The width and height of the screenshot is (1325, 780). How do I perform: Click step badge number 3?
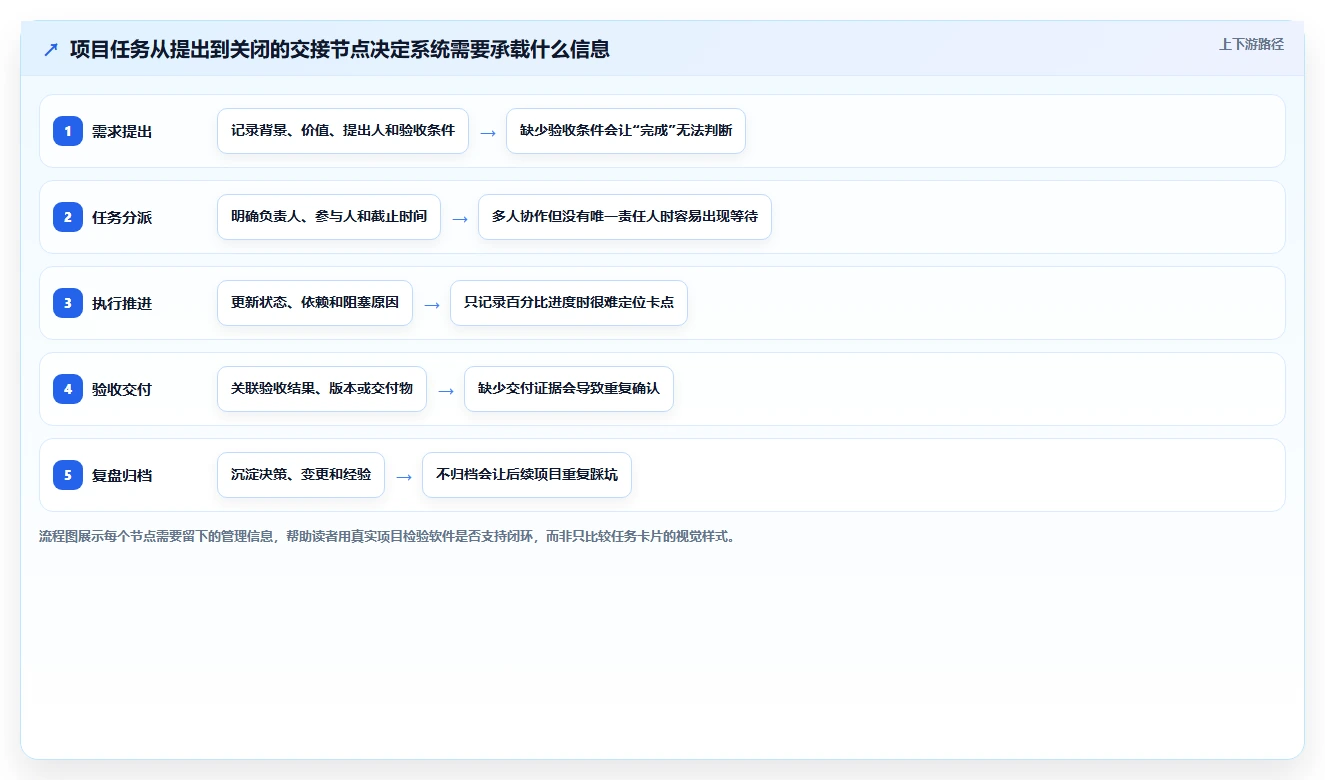pyautogui.click(x=68, y=303)
